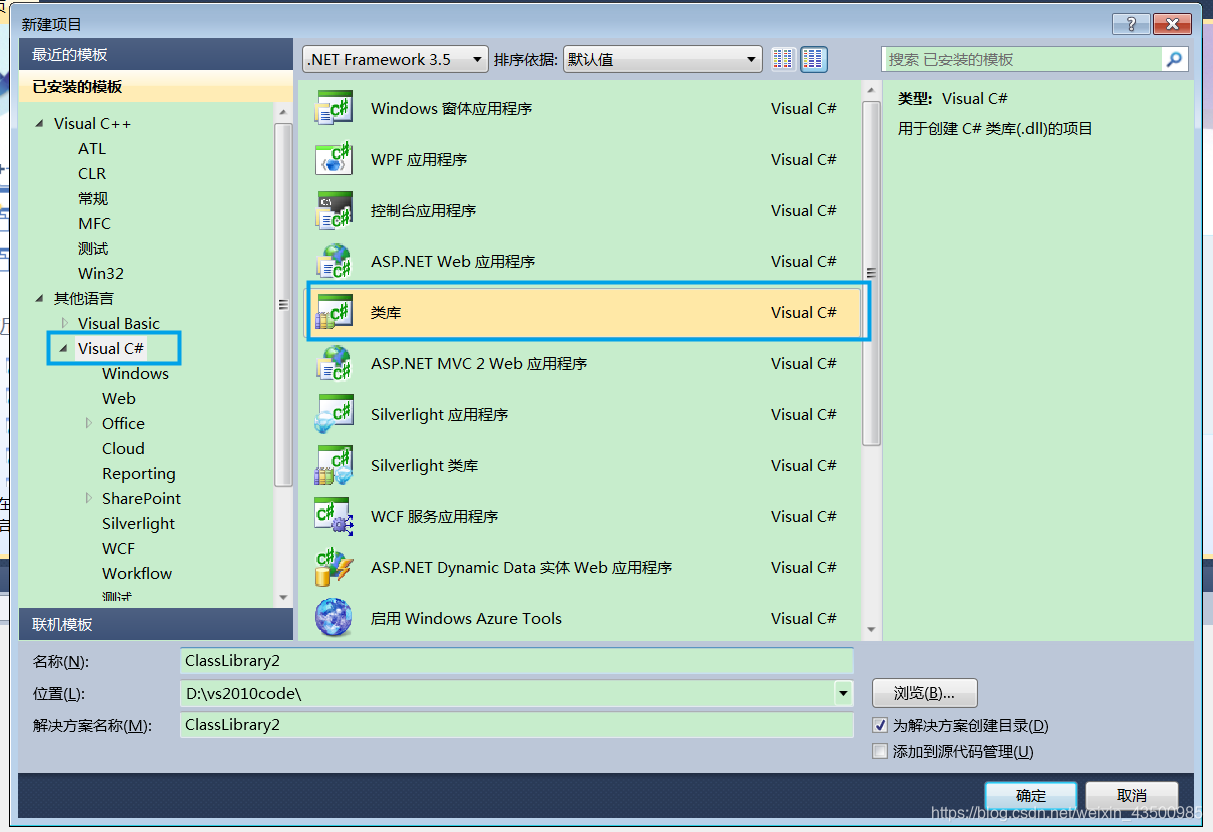Click the 浏览(B)... button
The image size is (1213, 832).
924,693
